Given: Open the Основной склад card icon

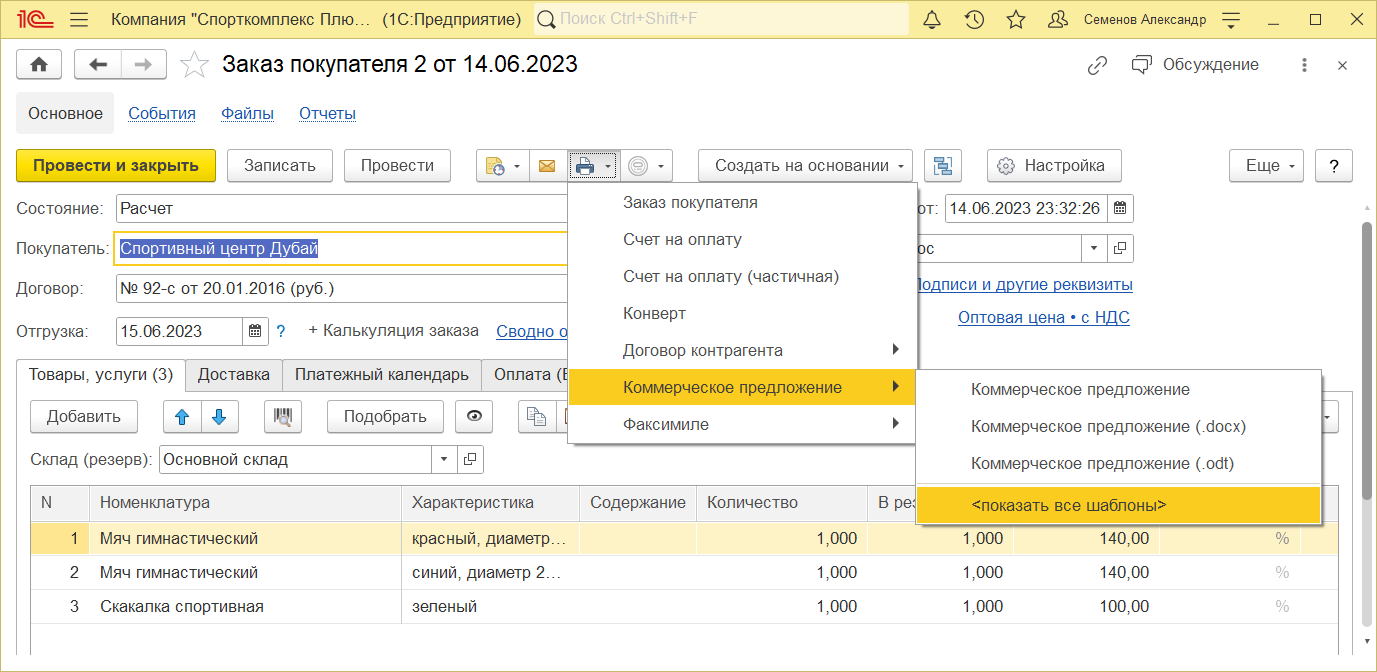Looking at the screenshot, I should pos(471,460).
